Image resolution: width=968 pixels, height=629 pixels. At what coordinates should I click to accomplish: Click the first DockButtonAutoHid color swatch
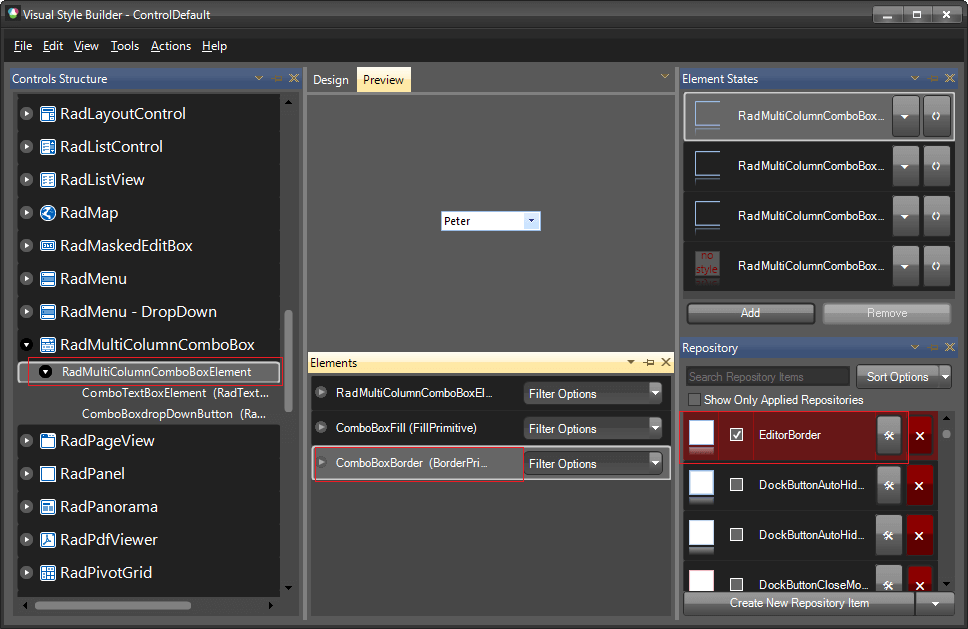click(701, 483)
